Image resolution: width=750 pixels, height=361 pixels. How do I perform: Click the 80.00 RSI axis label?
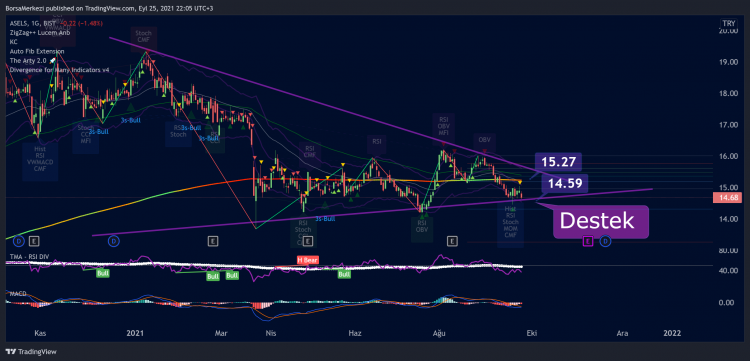729,251
